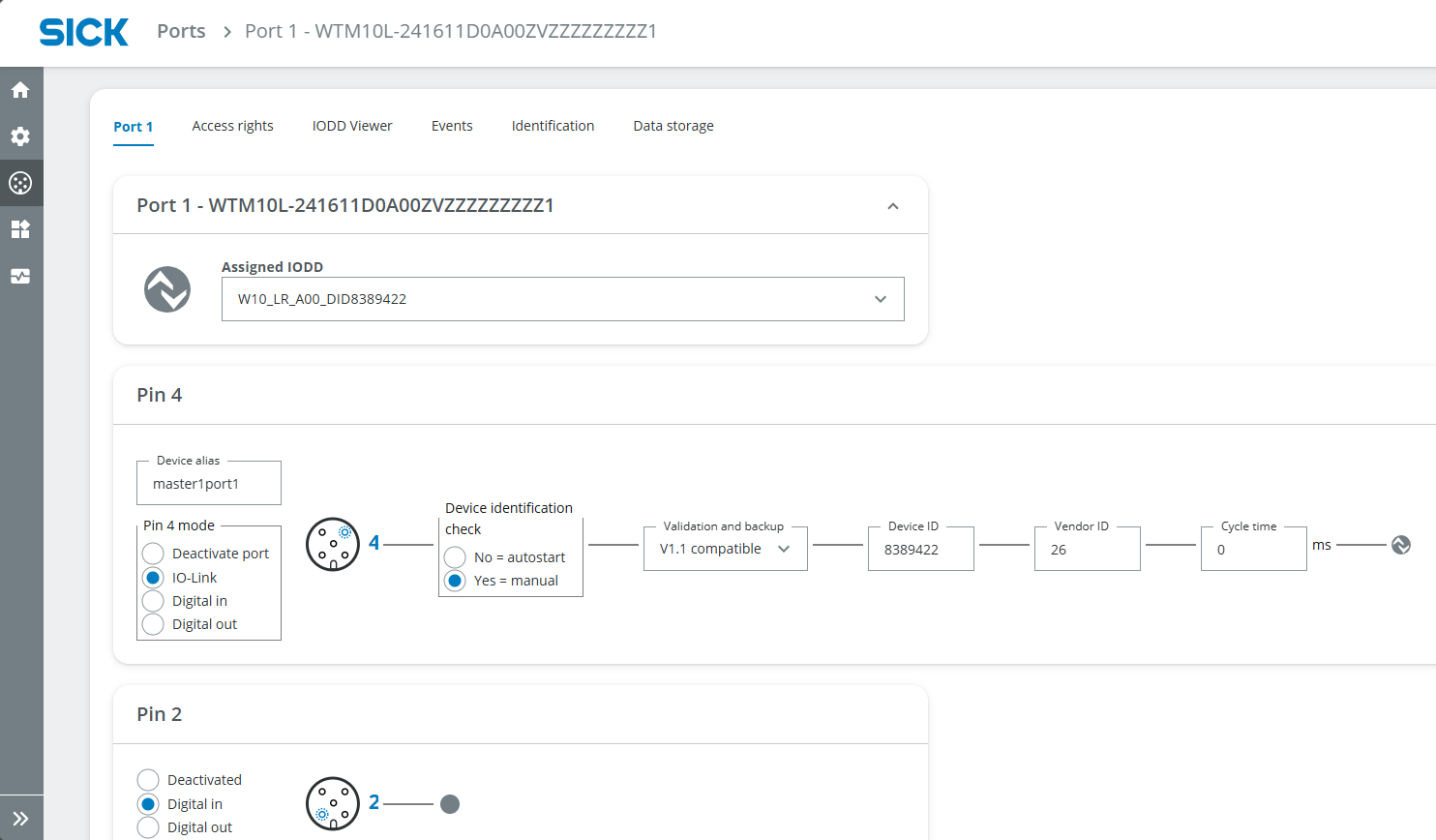1436x840 pixels.
Task: Select Digital out for Pin 2
Action: click(148, 827)
